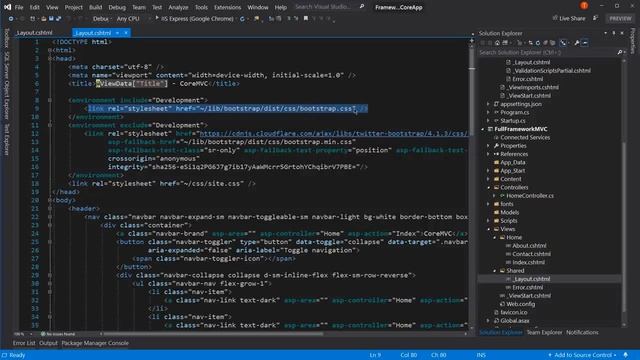The height and width of the screenshot is (360, 640).
Task: Click the Visual Studio search magnifier icon
Action: [x=362, y=7]
